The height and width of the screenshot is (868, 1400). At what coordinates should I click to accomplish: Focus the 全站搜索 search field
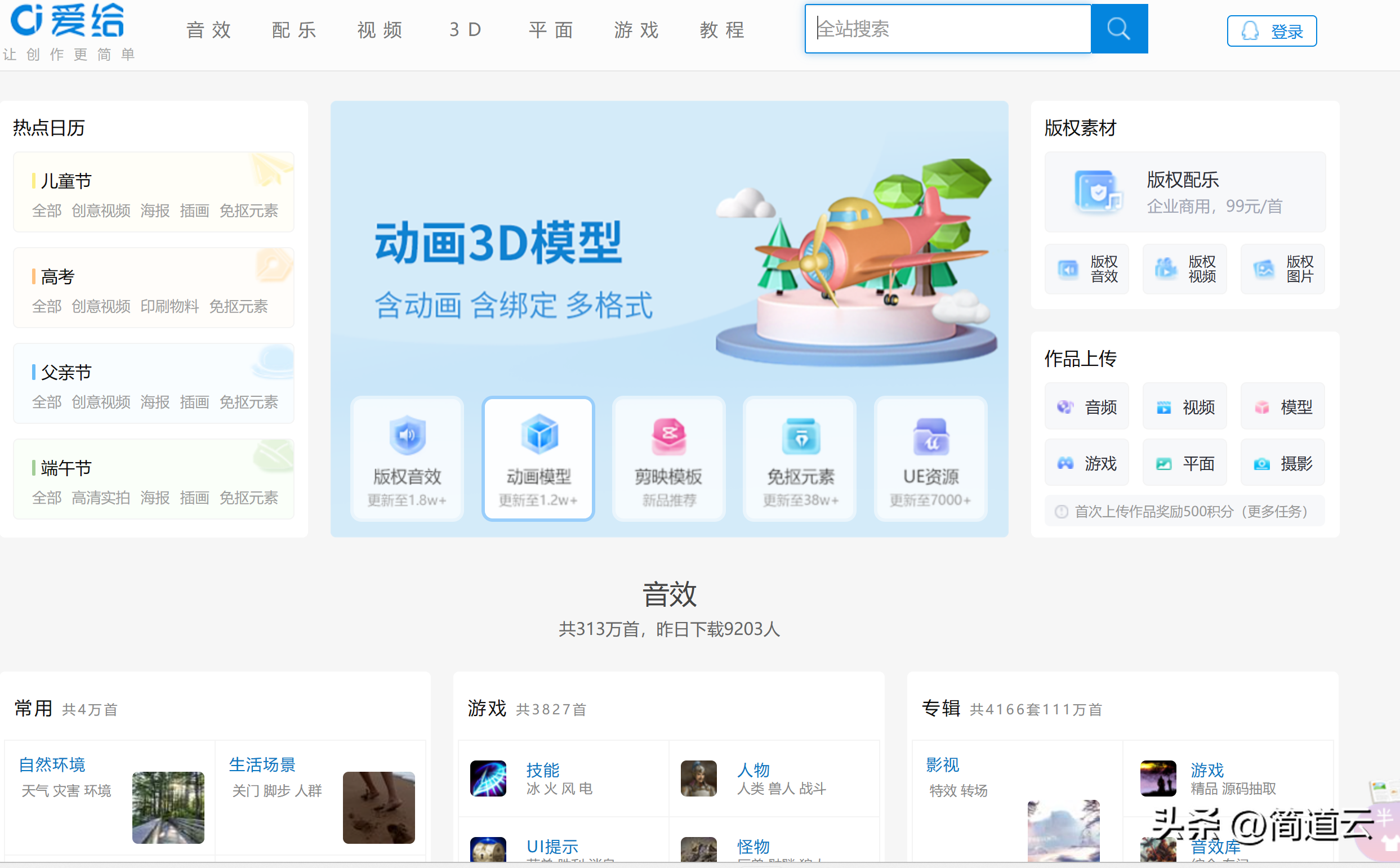(948, 29)
